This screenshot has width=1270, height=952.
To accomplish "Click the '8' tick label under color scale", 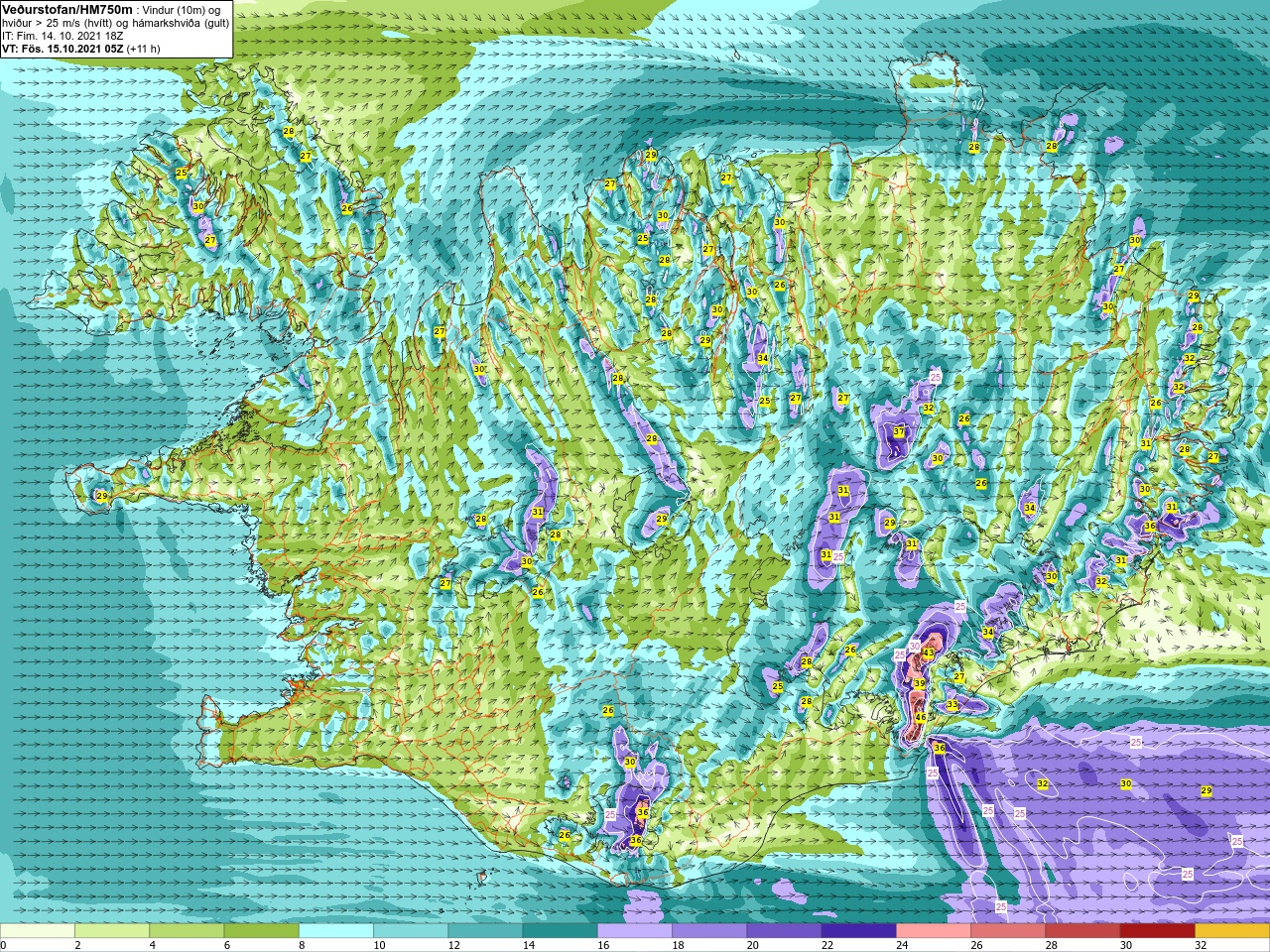I will [302, 945].
